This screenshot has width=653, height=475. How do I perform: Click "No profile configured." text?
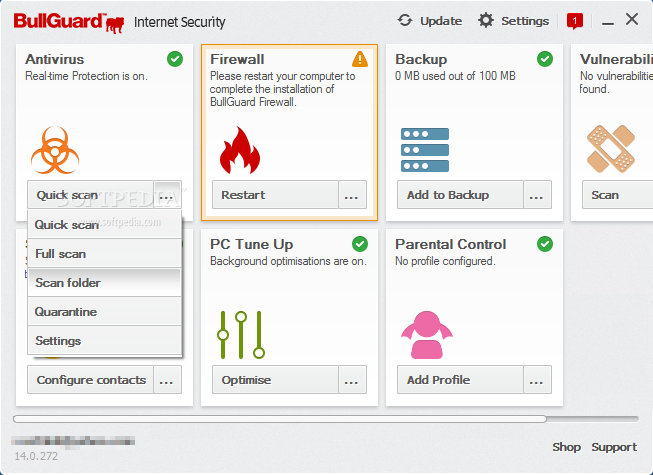(445, 261)
